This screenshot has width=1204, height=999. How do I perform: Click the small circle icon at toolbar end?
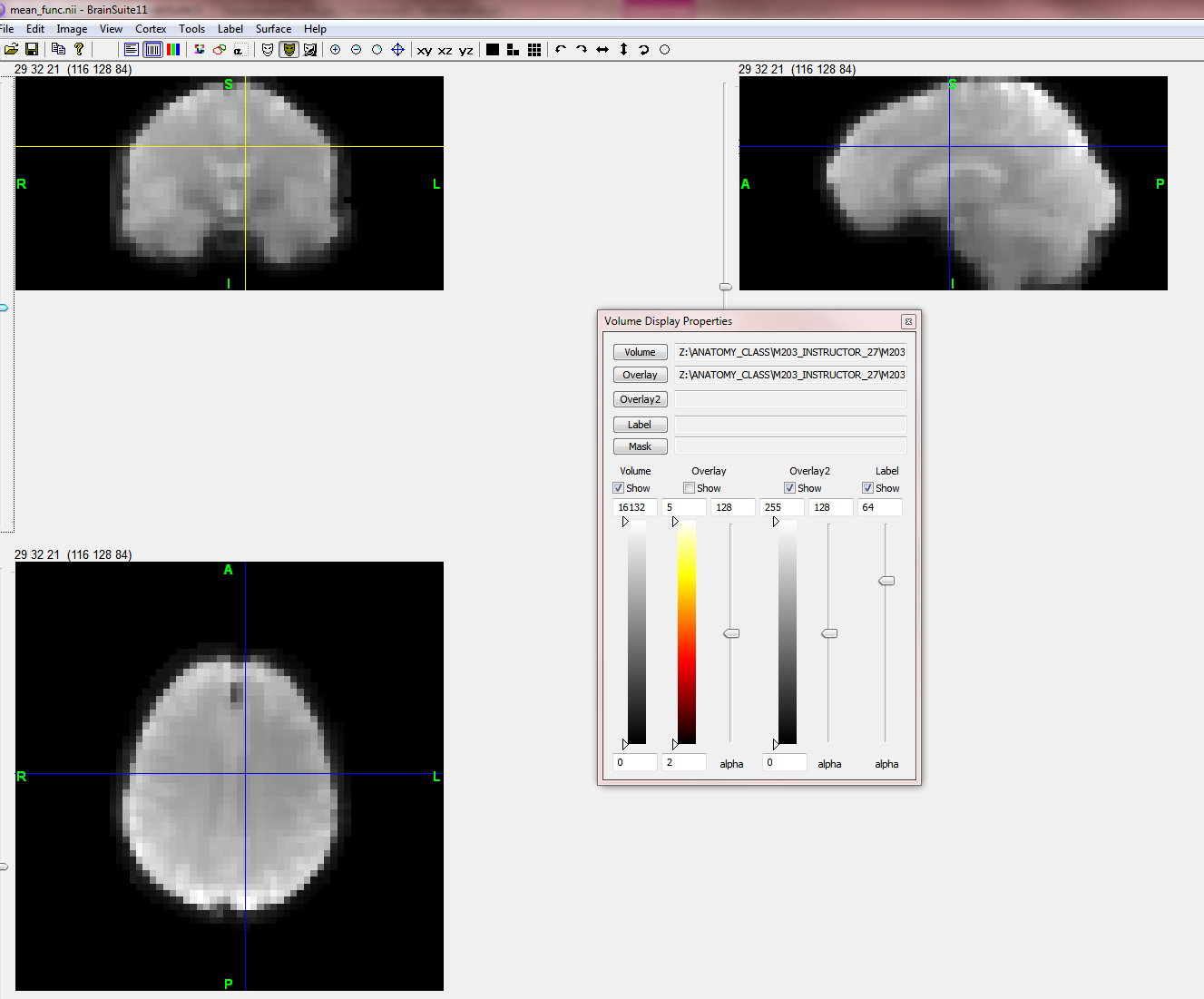[x=664, y=49]
